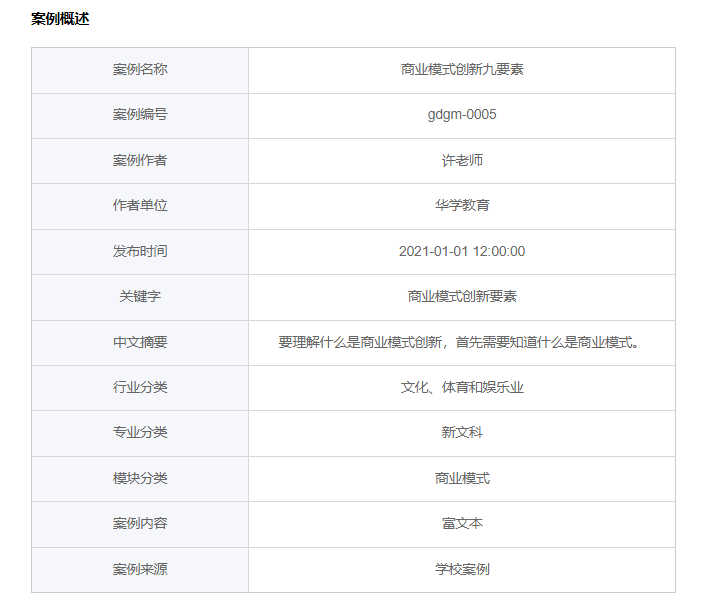Select the case content value 富文本
The image size is (705, 611).
pyautogui.click(x=461, y=524)
